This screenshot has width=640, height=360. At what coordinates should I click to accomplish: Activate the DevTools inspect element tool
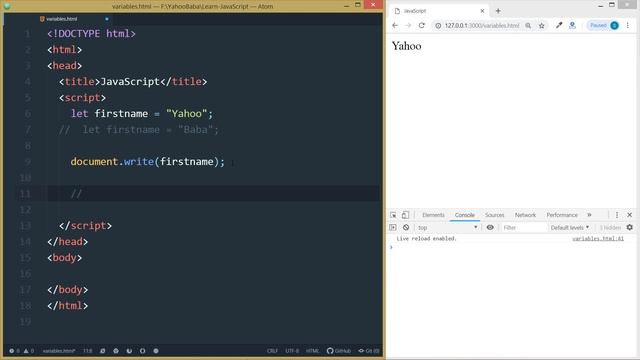click(393, 215)
